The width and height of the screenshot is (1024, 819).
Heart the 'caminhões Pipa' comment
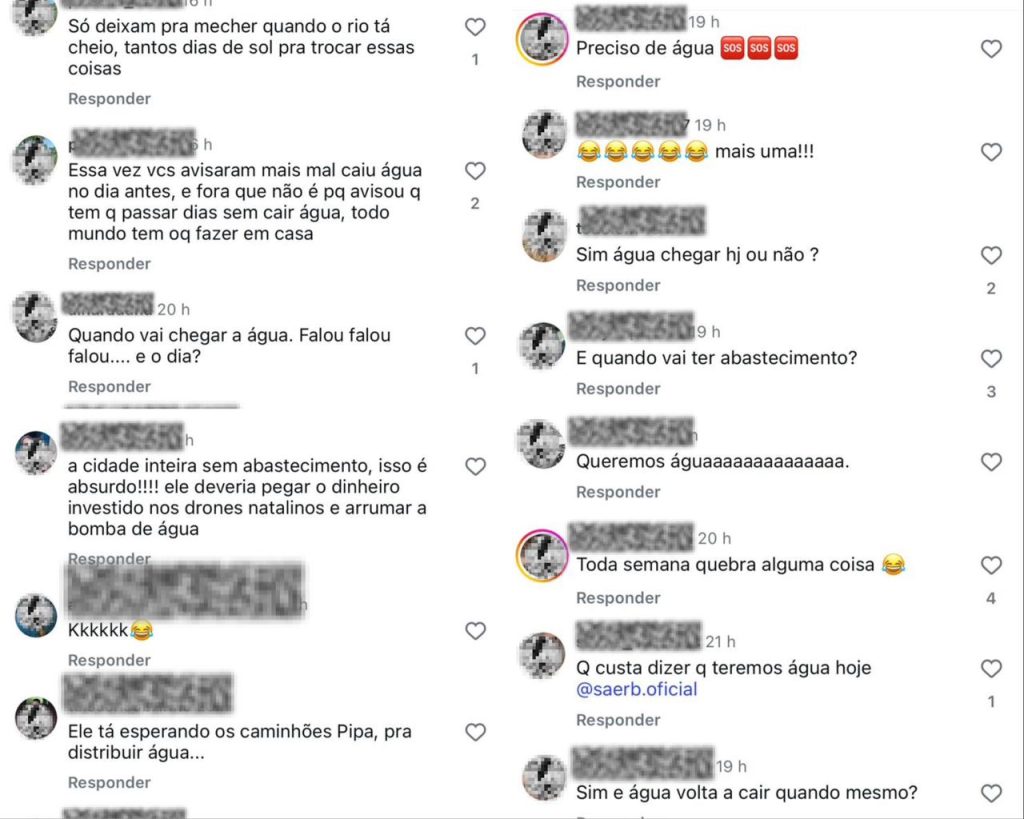[x=475, y=733]
